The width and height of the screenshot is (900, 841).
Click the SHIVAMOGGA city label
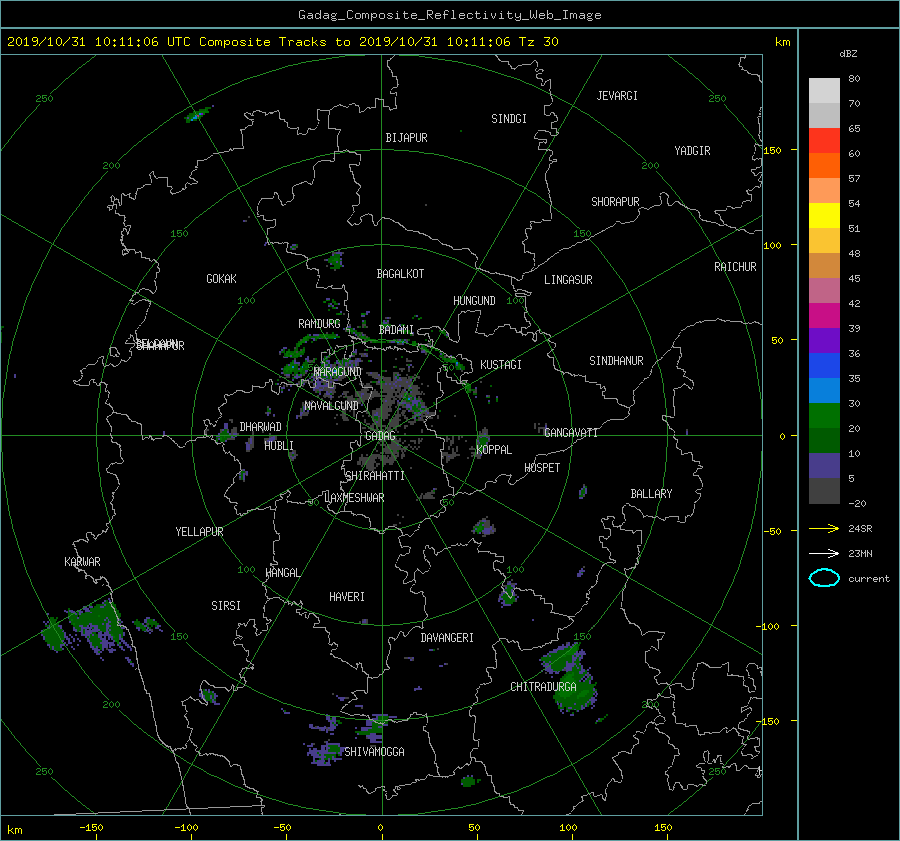pos(374,752)
